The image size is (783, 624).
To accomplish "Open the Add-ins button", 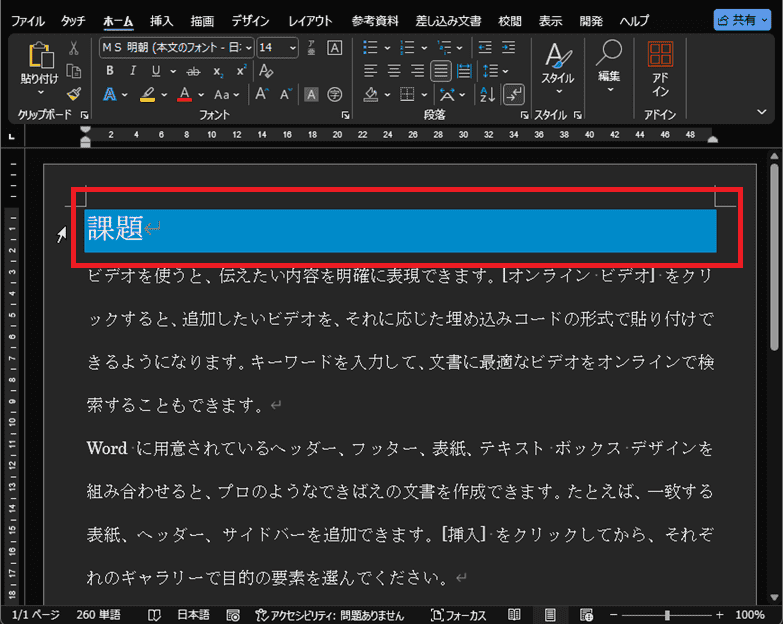I will [x=660, y=69].
